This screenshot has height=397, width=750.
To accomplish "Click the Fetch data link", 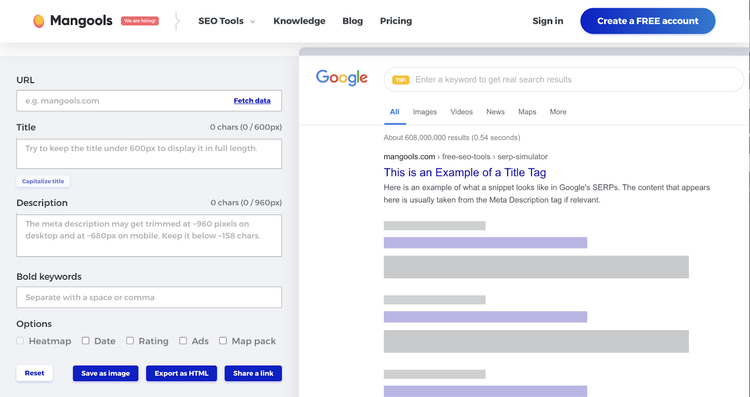I will coord(252,101).
